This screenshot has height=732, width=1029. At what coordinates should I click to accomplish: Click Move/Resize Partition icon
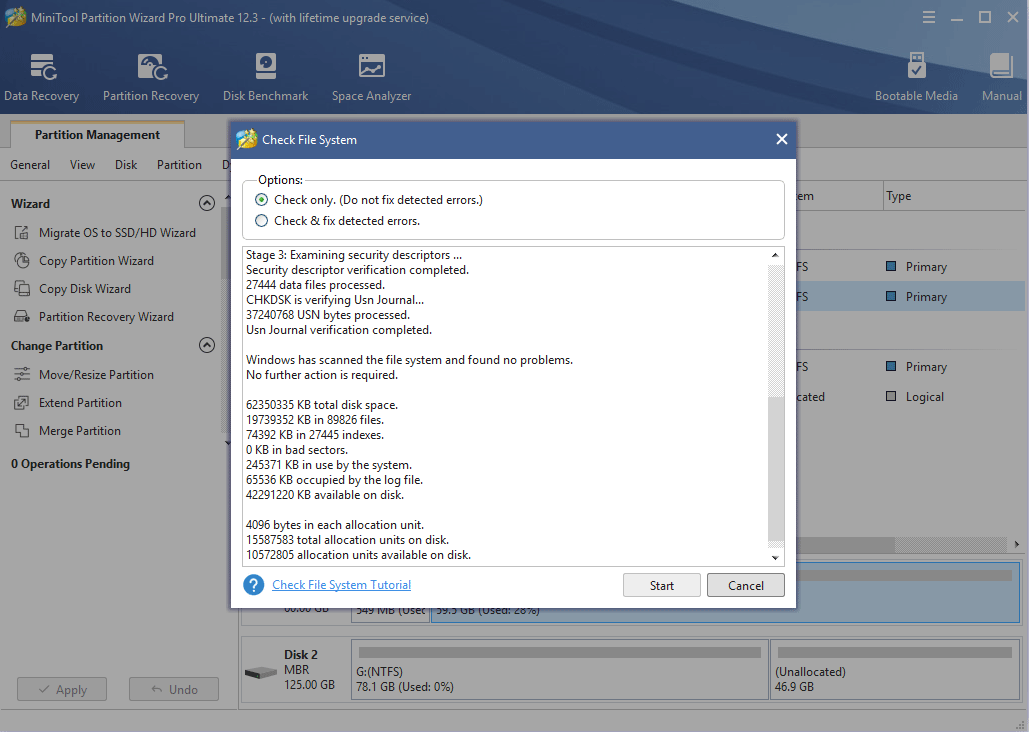pyautogui.click(x=22, y=374)
